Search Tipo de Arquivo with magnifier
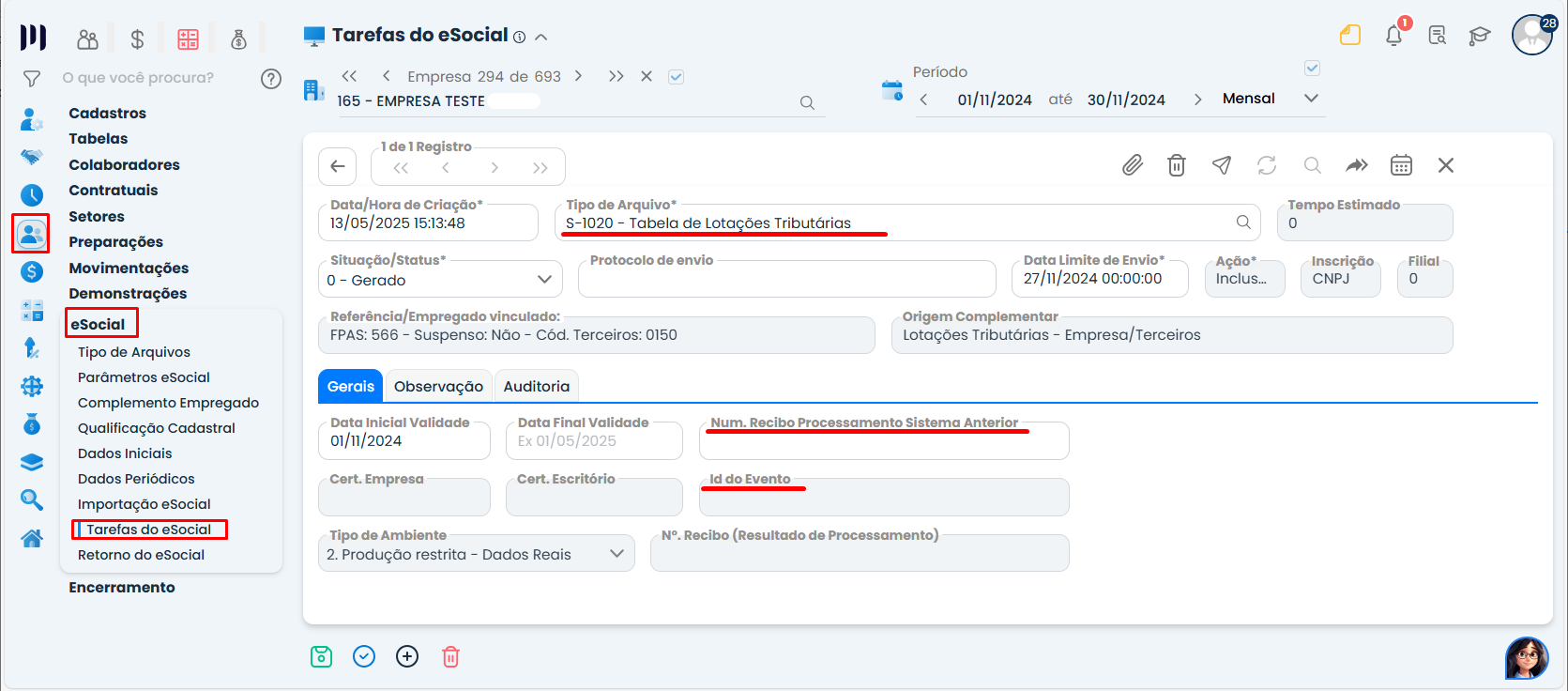The width and height of the screenshot is (1568, 691). (1243, 223)
